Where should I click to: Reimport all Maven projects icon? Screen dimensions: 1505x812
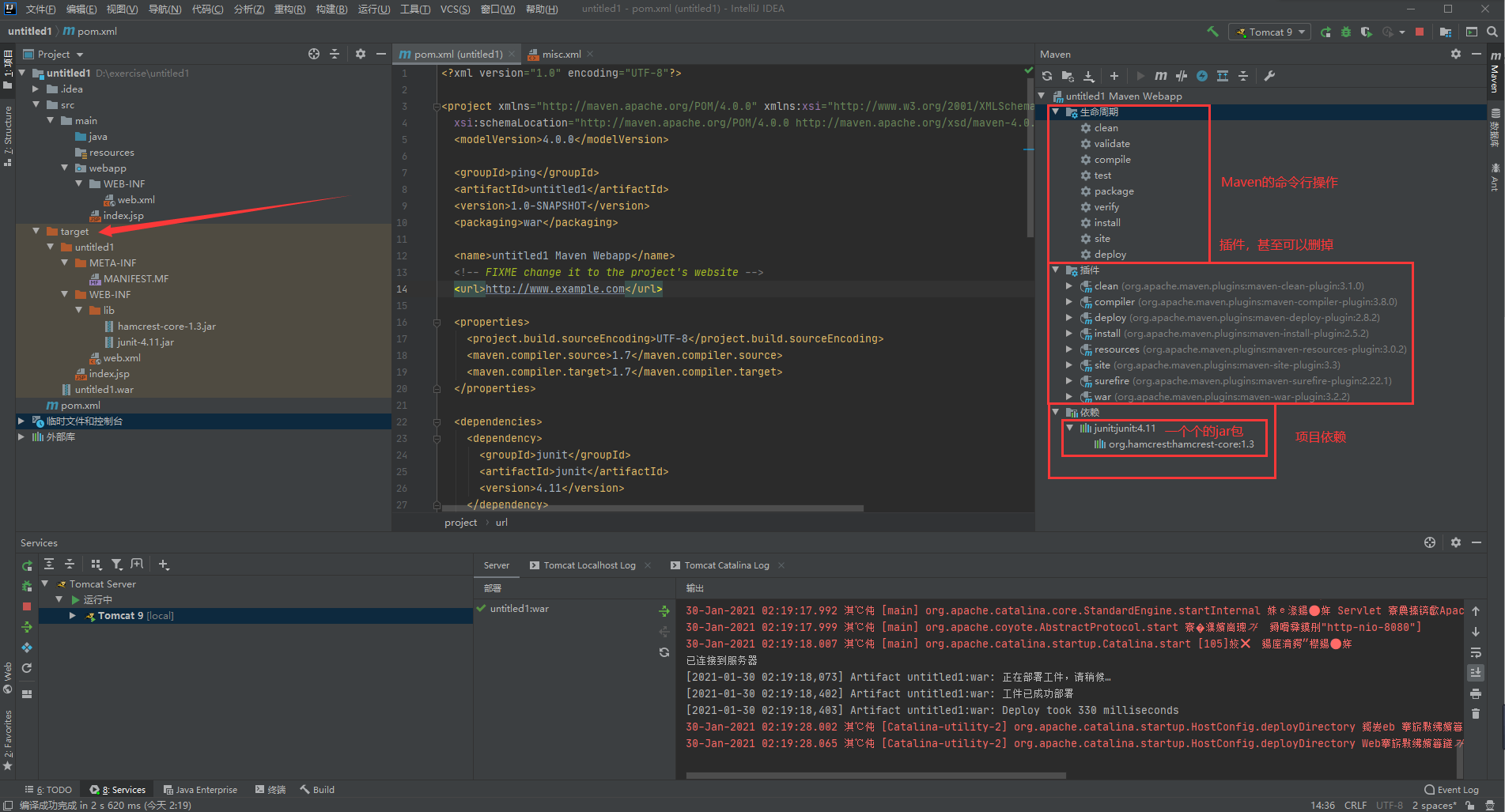point(1047,76)
